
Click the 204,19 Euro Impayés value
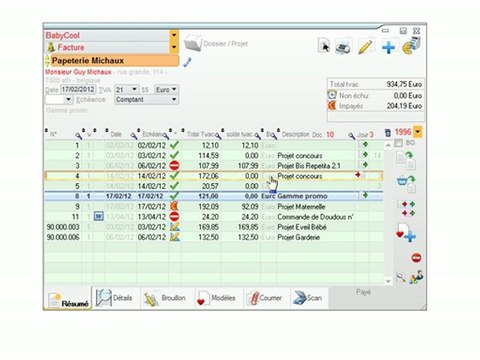point(404,106)
